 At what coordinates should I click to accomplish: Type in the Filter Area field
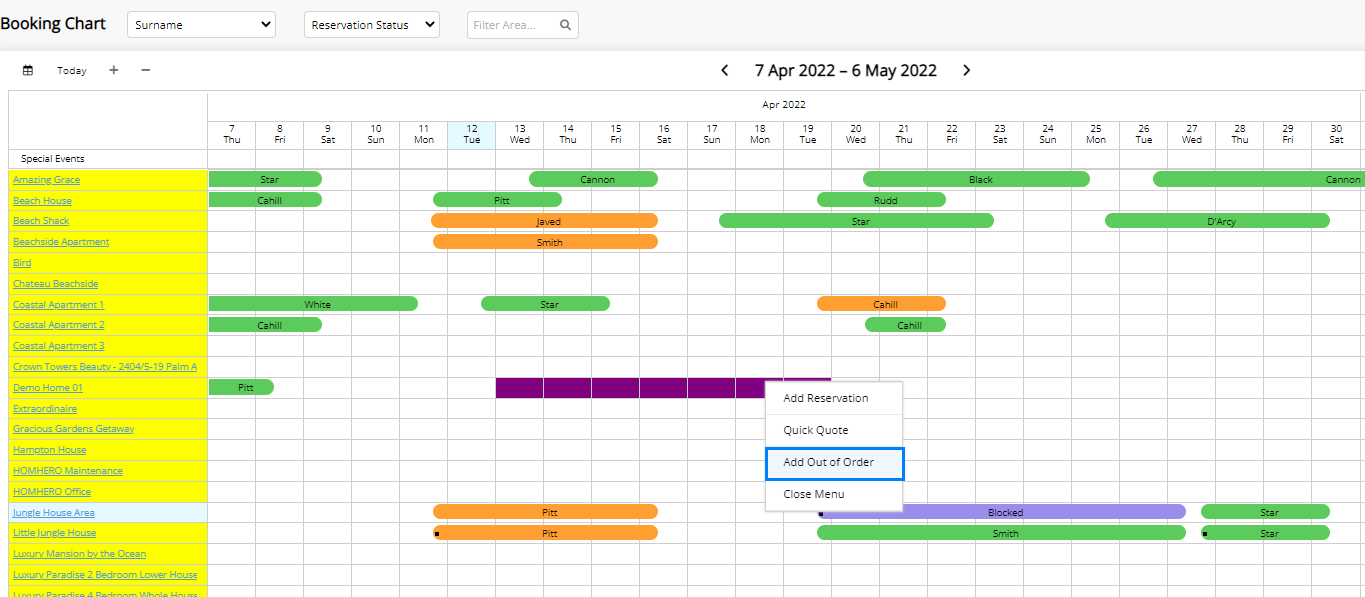512,25
